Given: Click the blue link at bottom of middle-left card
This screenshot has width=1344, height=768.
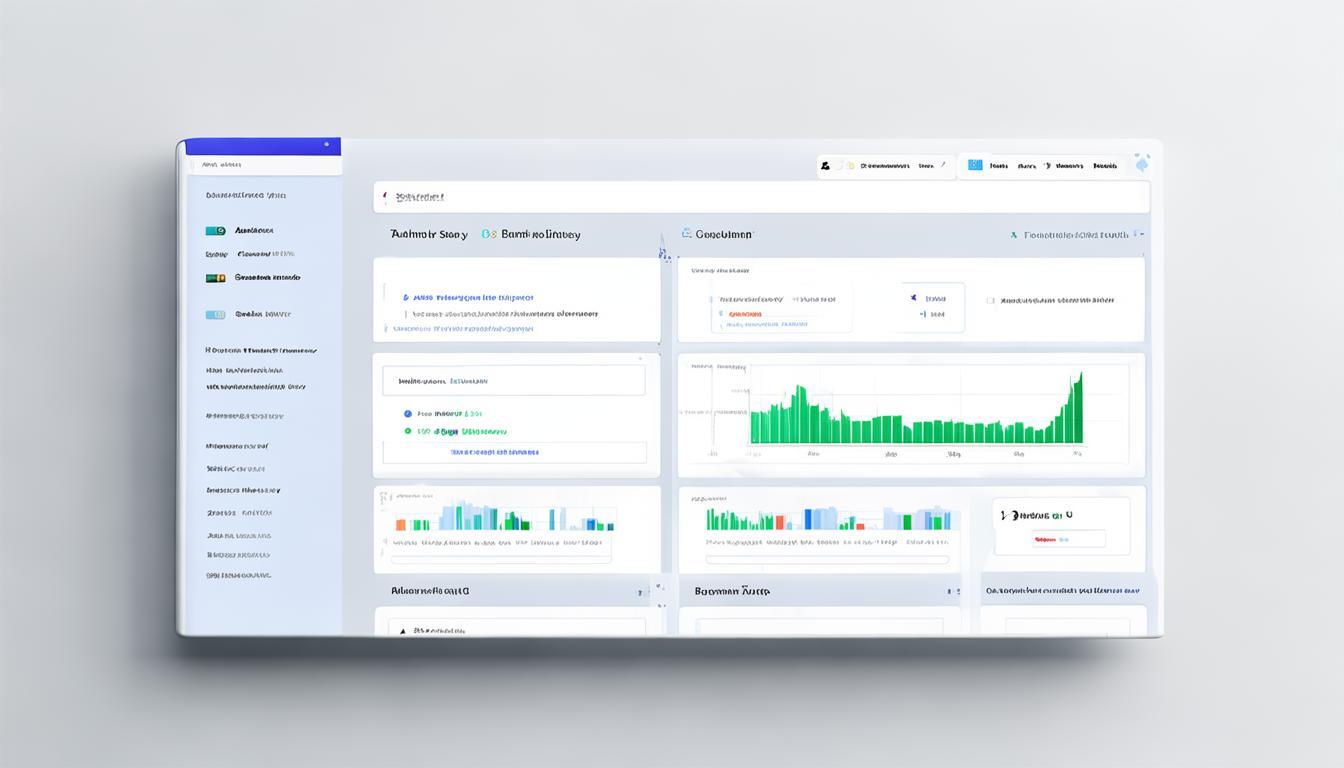Looking at the screenshot, I should click(x=494, y=452).
